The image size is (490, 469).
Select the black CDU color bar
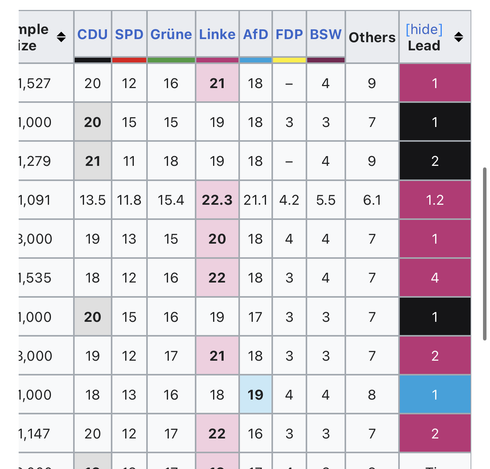pyautogui.click(x=93, y=60)
